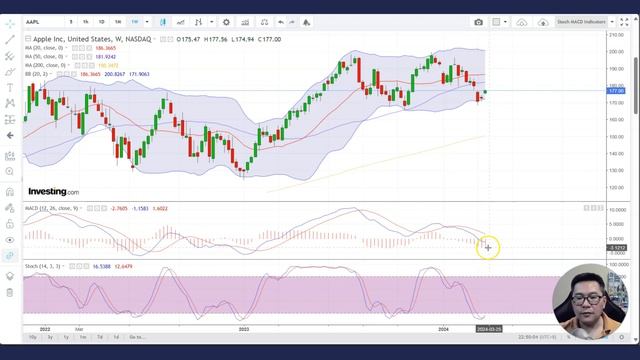This screenshot has width=640, height=360.
Task: Lock all drawing tools
Action: 10,224
